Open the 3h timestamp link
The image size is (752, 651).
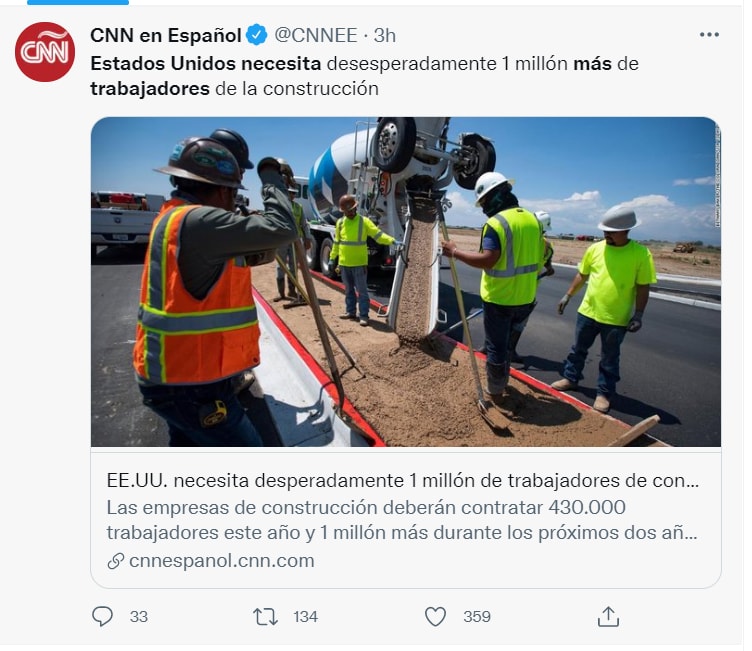coord(385,35)
